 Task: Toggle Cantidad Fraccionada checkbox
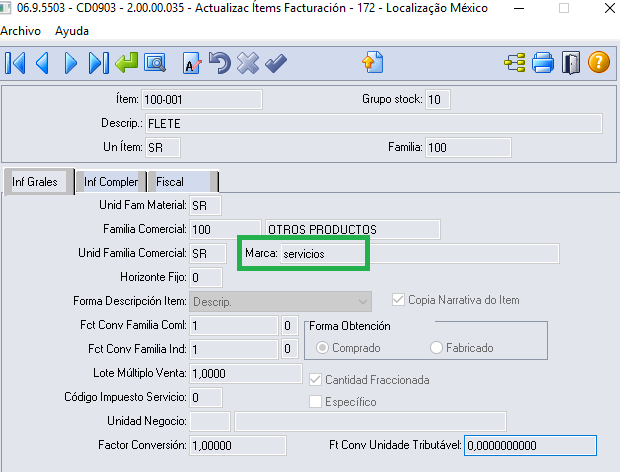pos(315,379)
